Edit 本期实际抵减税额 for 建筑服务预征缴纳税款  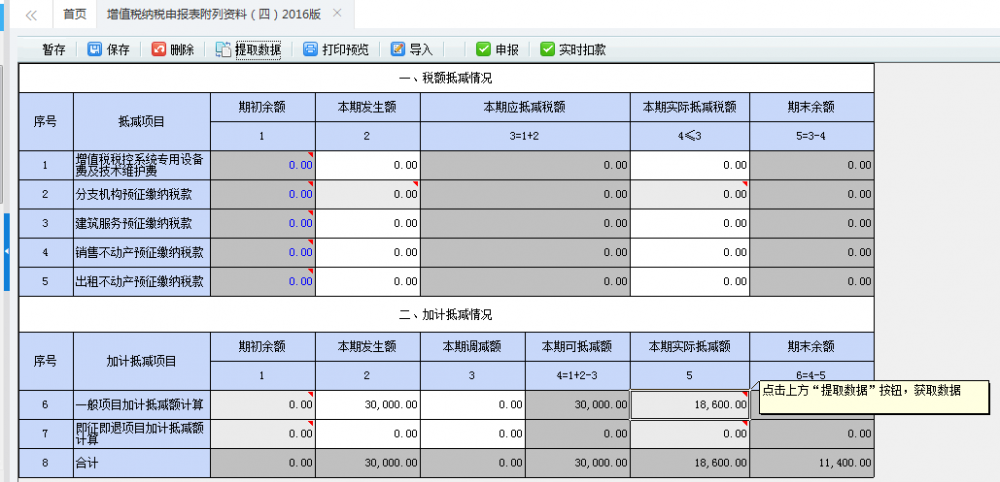point(690,224)
